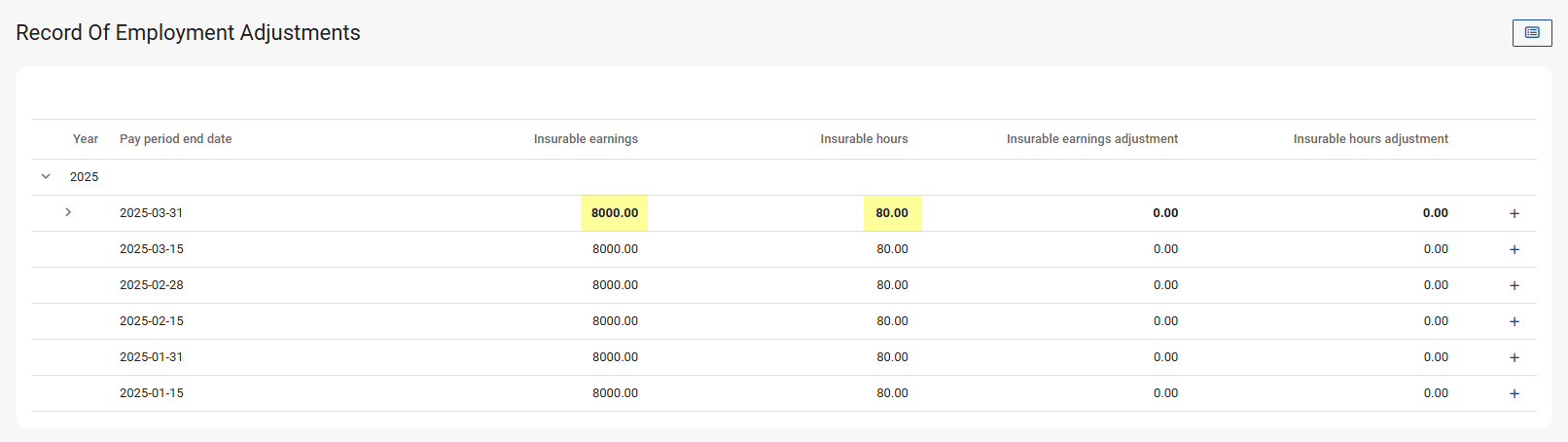Viewport: 1568px width, 442px height.
Task: Select the 2025 year group label
Action: 85,177
